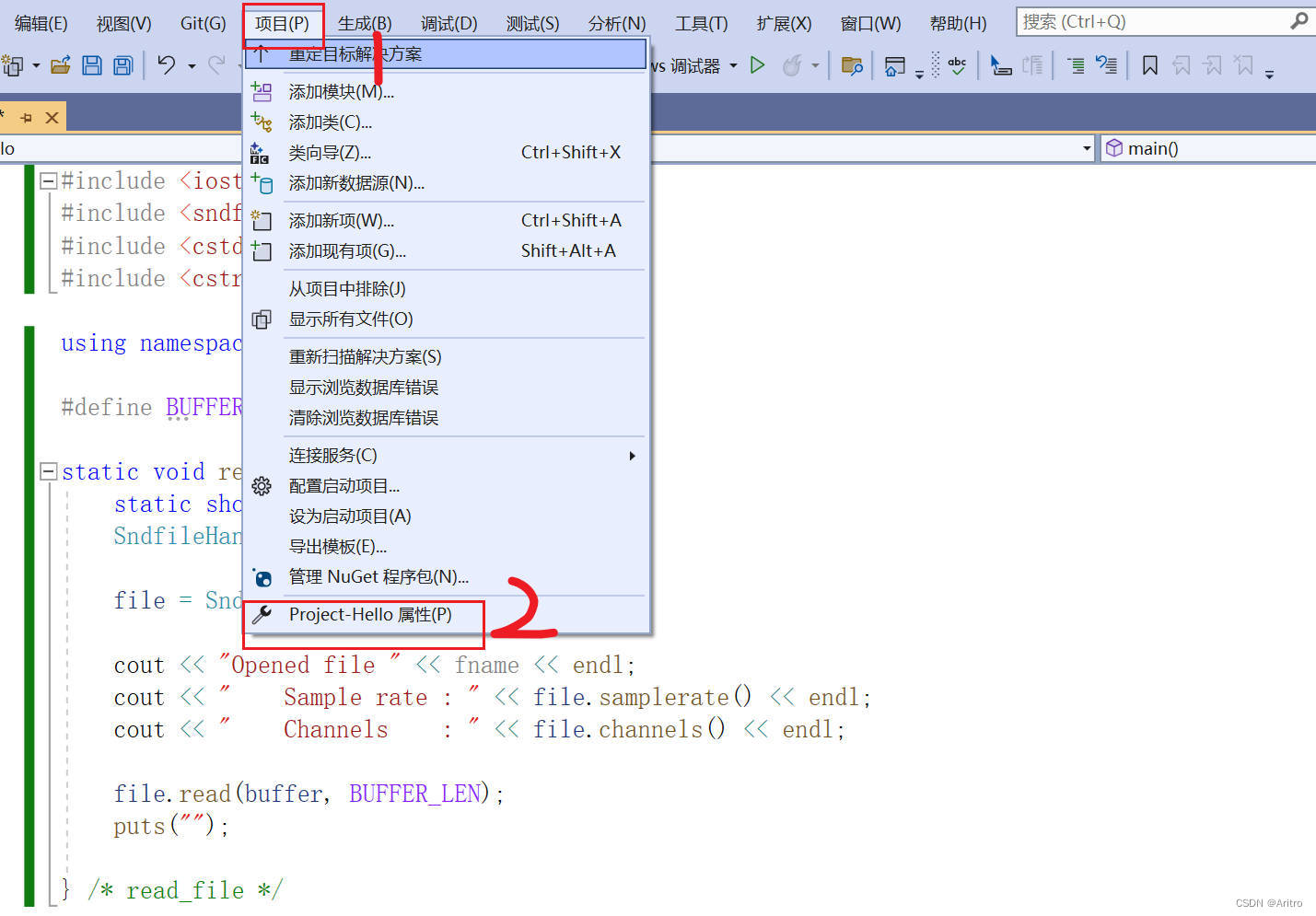Open the 窗口(W) window menu

point(870,23)
